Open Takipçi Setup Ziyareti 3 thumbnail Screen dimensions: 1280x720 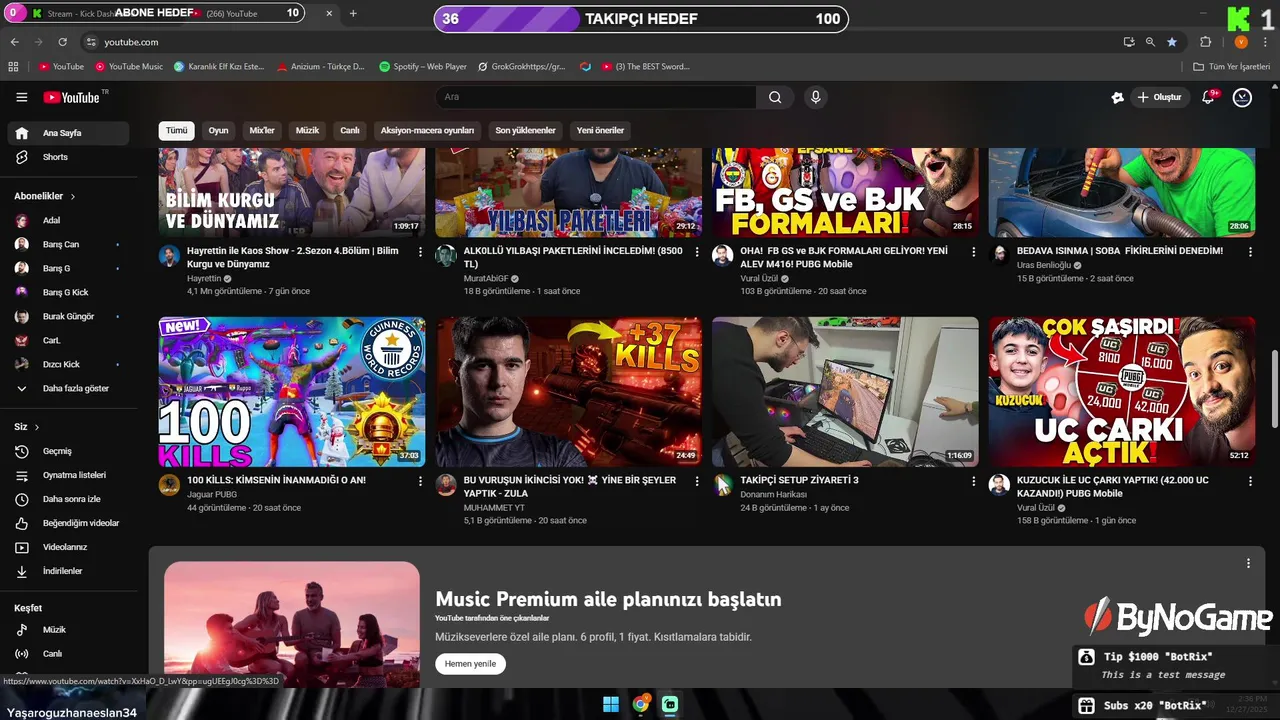pos(845,392)
